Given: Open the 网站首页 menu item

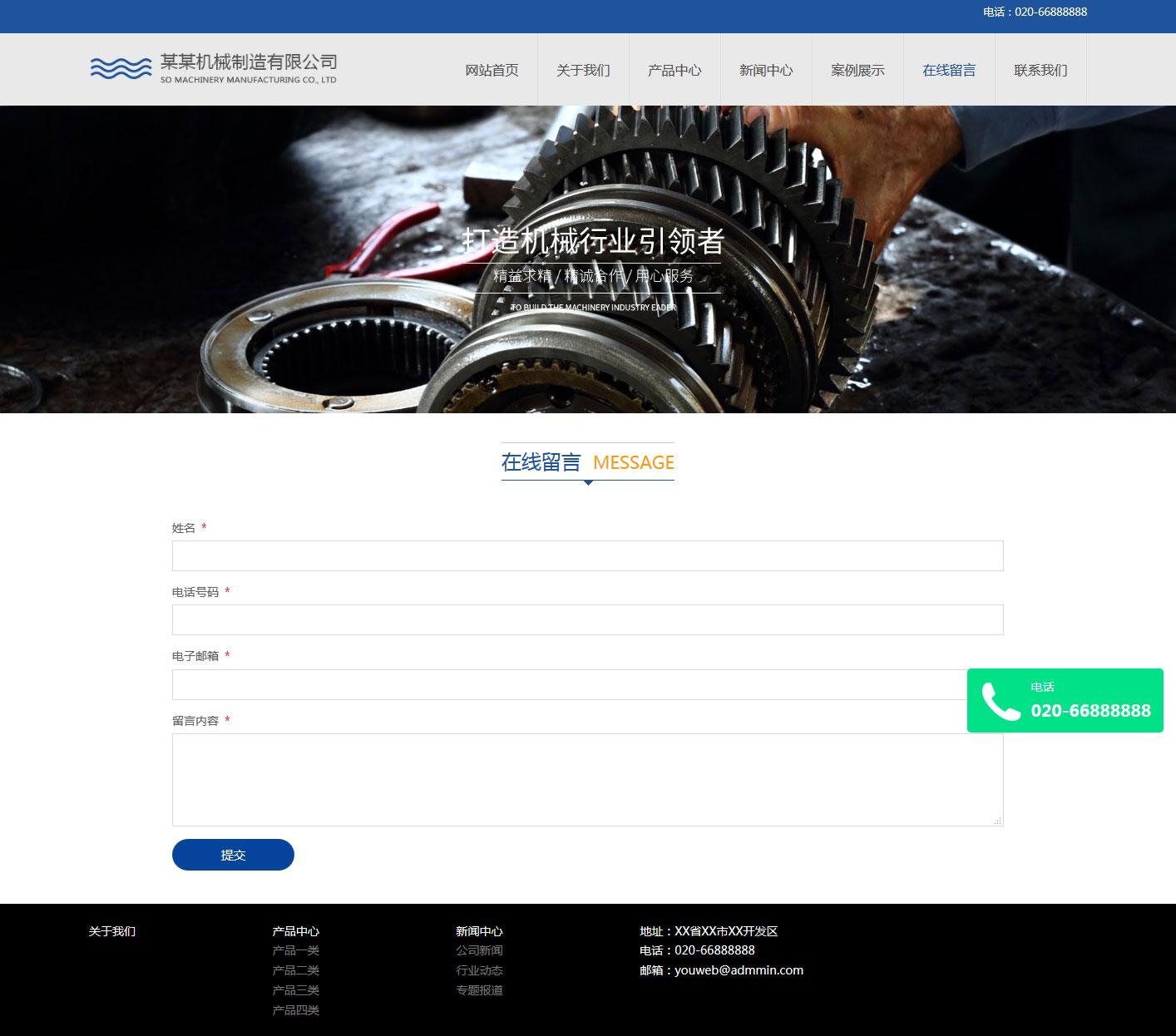Looking at the screenshot, I should 492,71.
